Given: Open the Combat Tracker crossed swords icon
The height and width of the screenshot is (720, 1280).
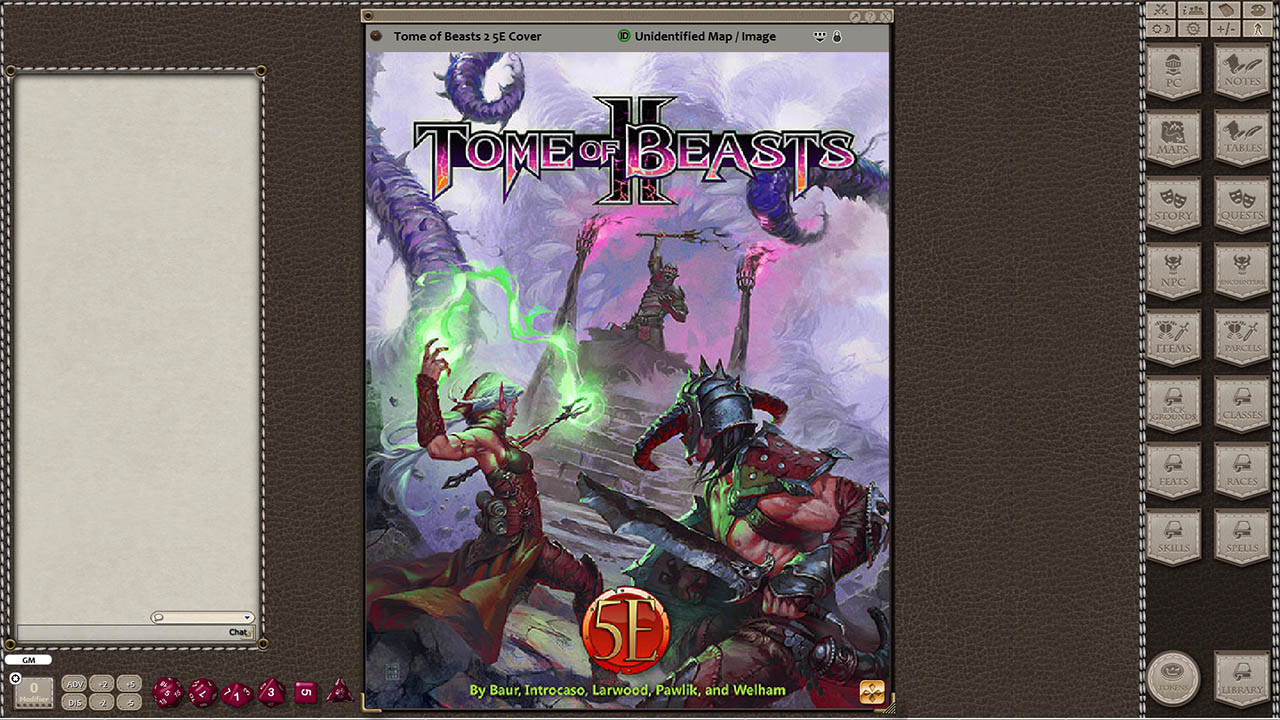Looking at the screenshot, I should (1161, 9).
